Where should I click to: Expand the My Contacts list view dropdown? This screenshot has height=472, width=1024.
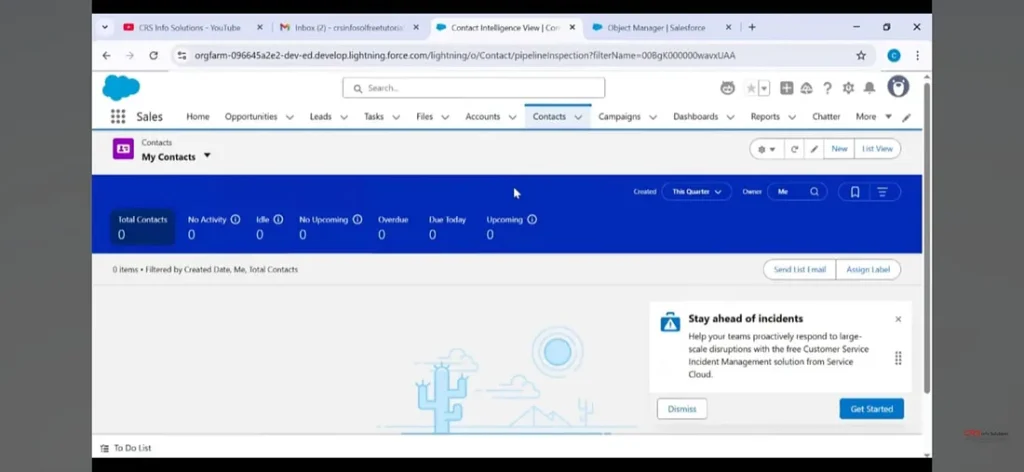tap(207, 156)
